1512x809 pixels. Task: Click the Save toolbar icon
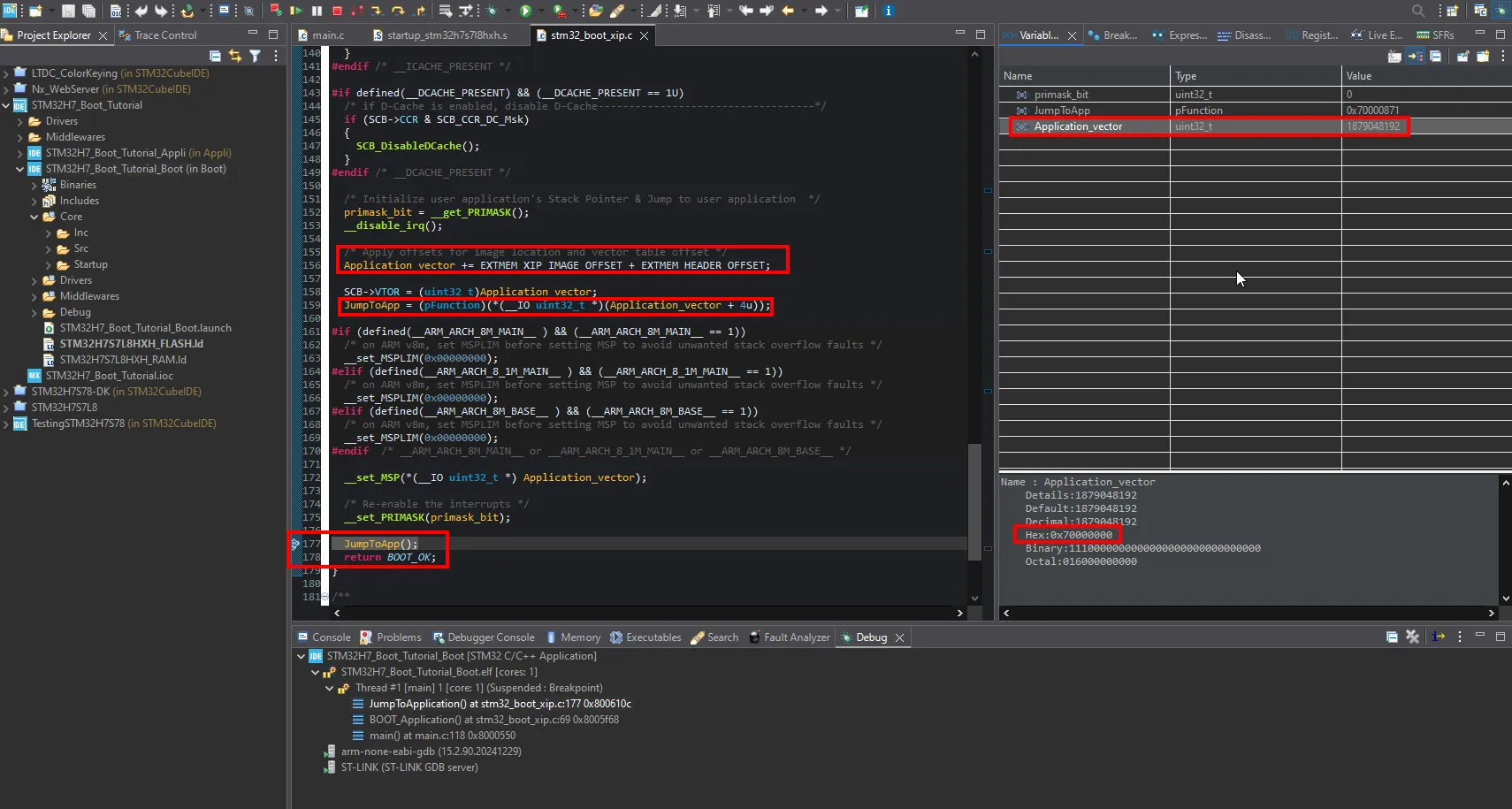(x=68, y=11)
